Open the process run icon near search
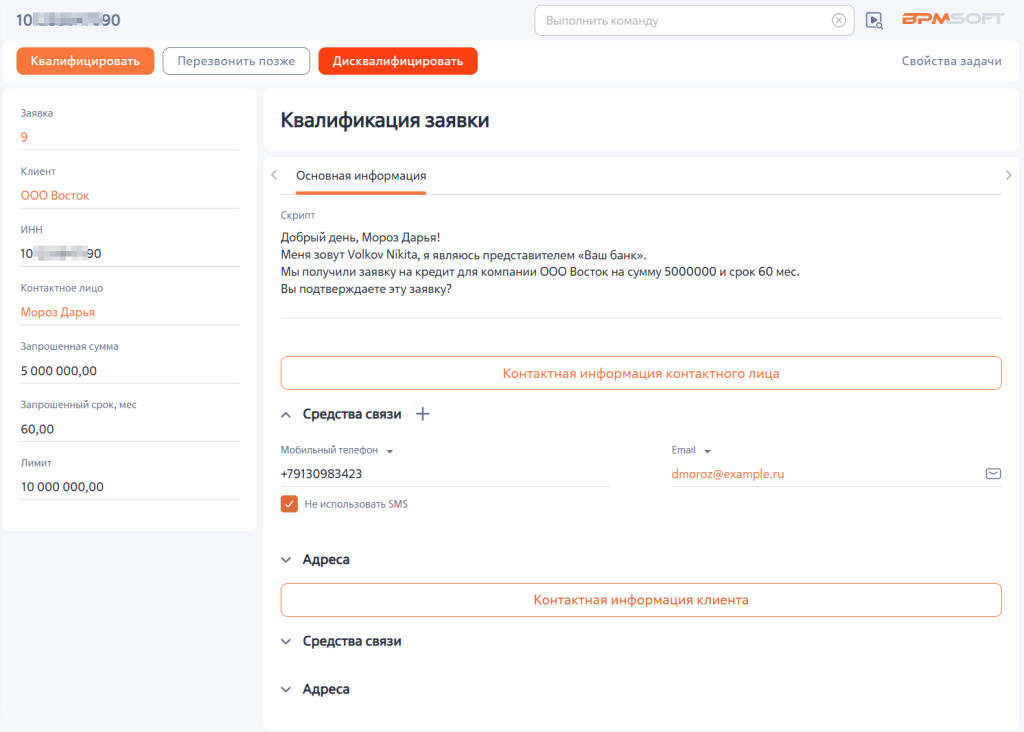Viewport: 1024px width, 732px height. point(874,21)
